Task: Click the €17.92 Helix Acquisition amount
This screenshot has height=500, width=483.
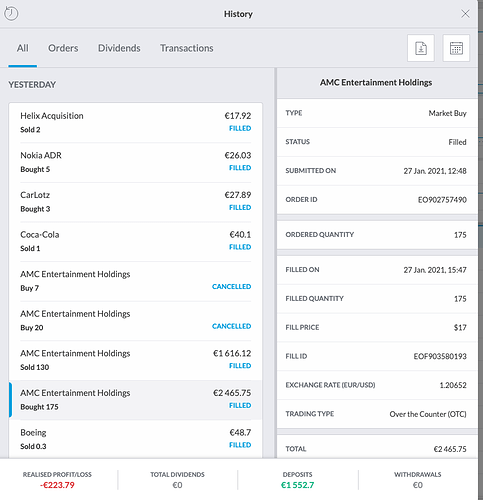Action: click(238, 116)
